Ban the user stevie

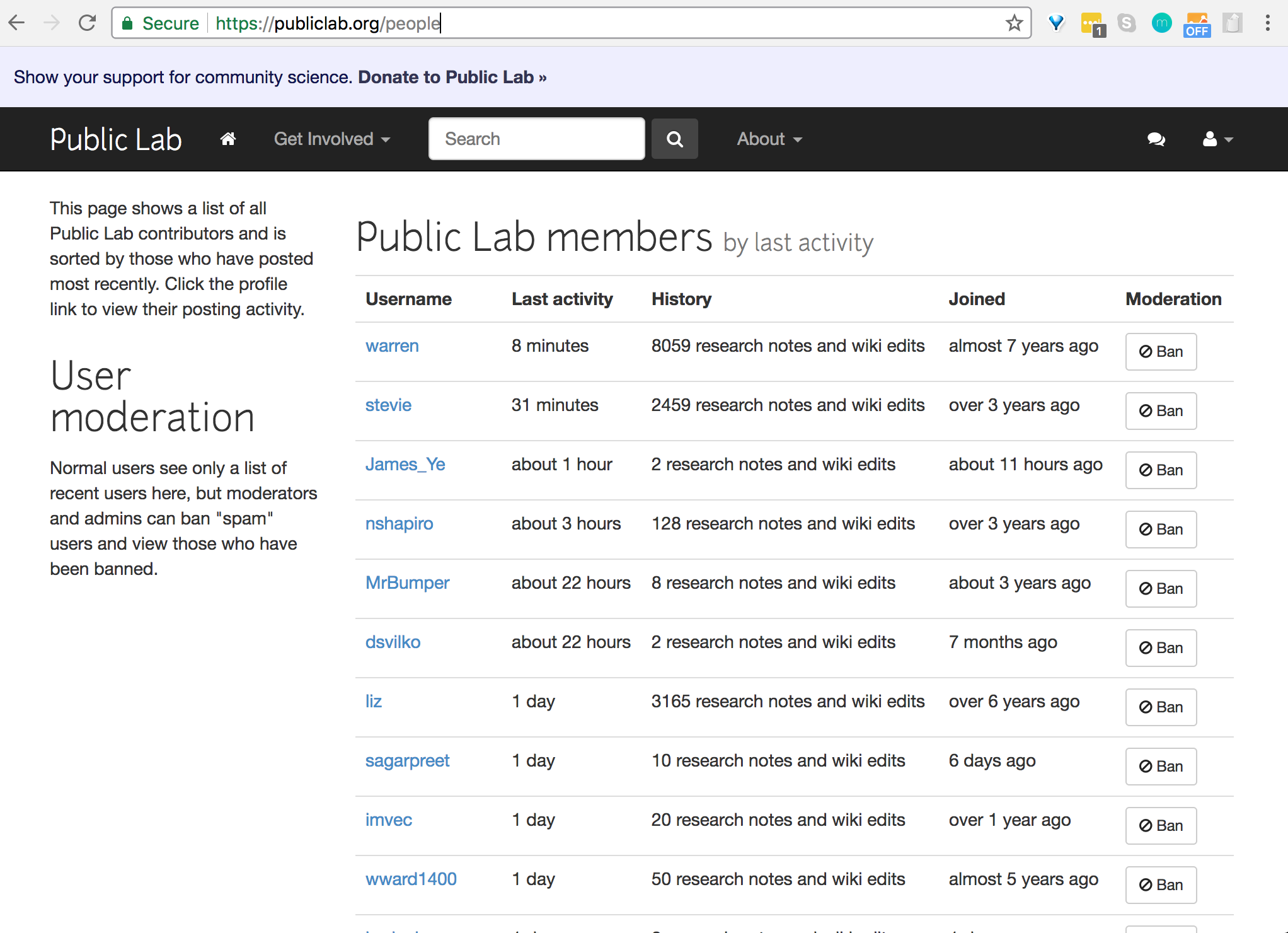[x=1161, y=411]
